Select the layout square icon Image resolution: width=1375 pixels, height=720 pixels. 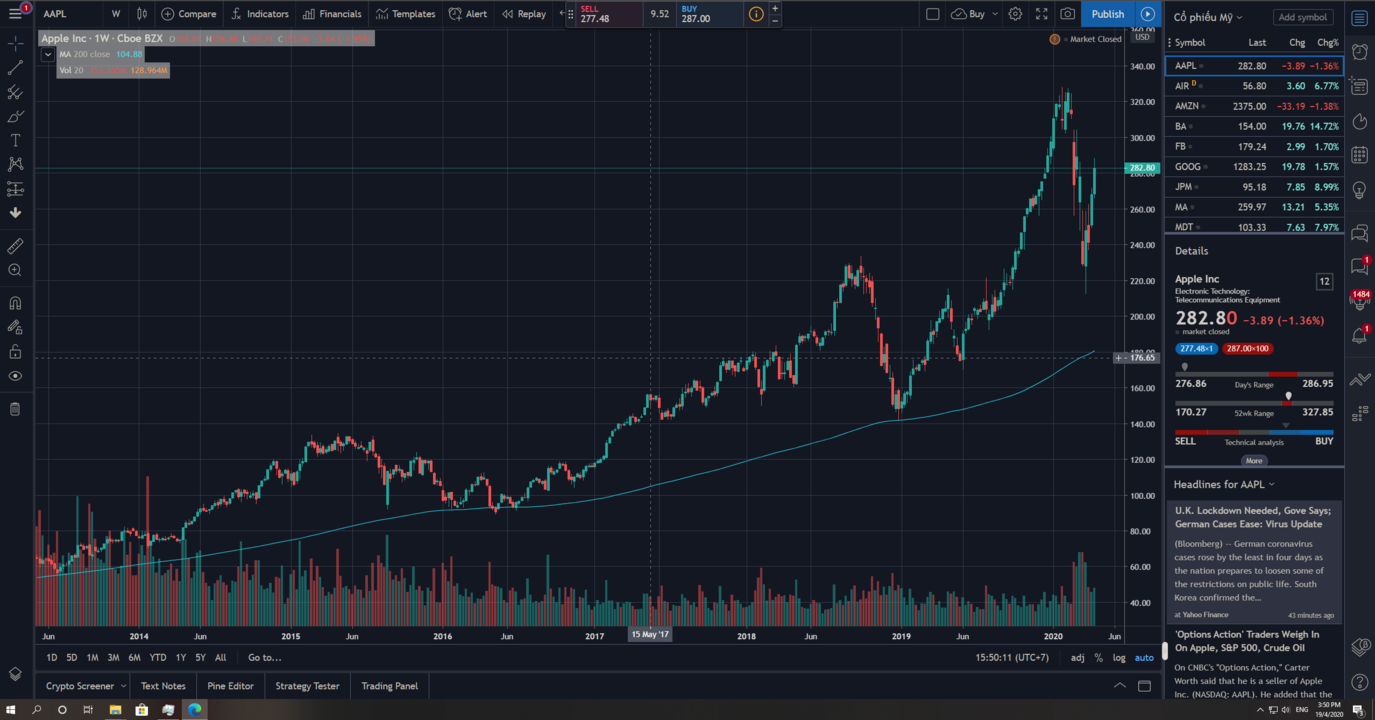click(x=932, y=14)
